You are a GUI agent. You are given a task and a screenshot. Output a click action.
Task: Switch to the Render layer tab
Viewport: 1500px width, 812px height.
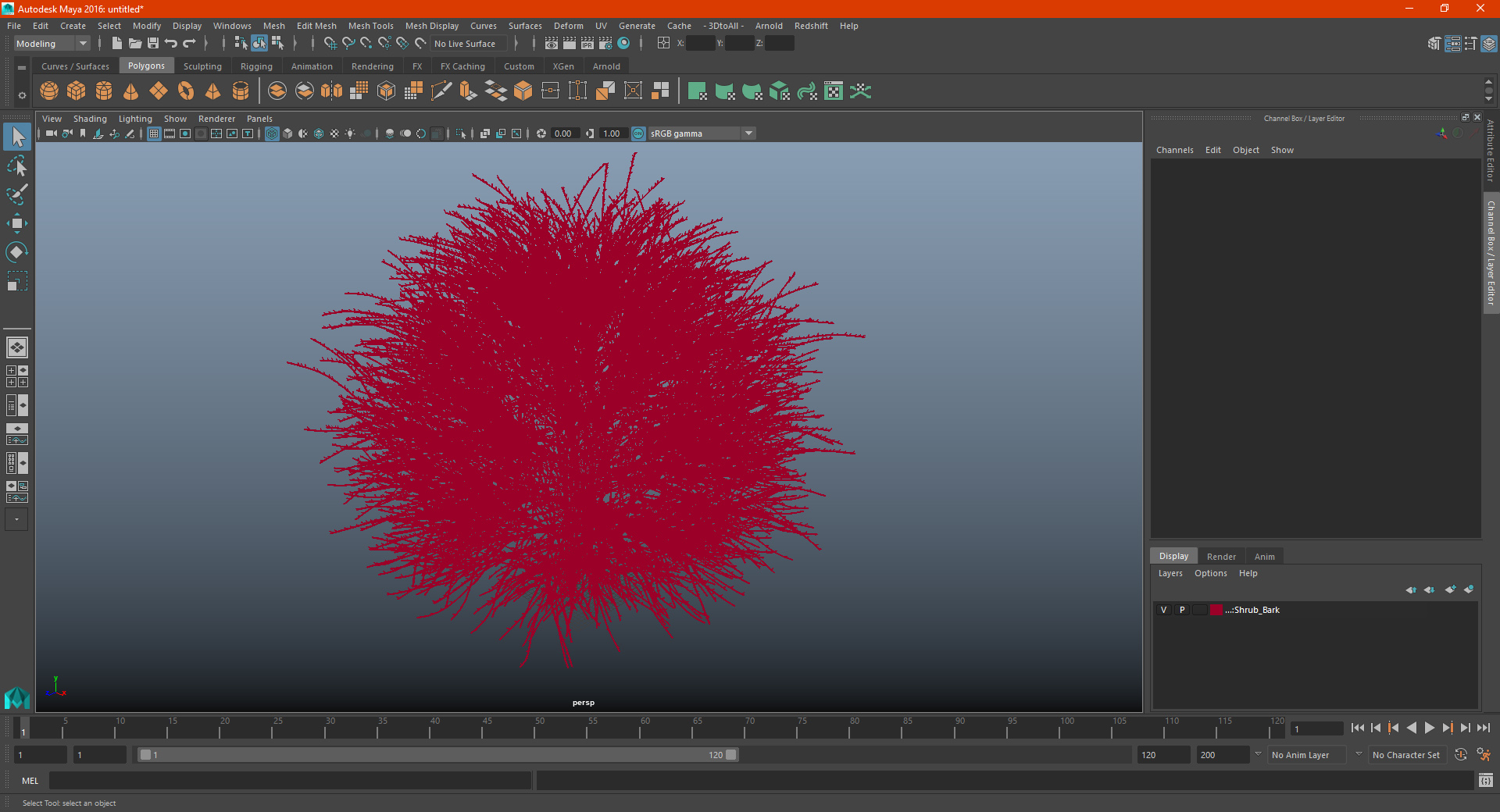tap(1221, 557)
